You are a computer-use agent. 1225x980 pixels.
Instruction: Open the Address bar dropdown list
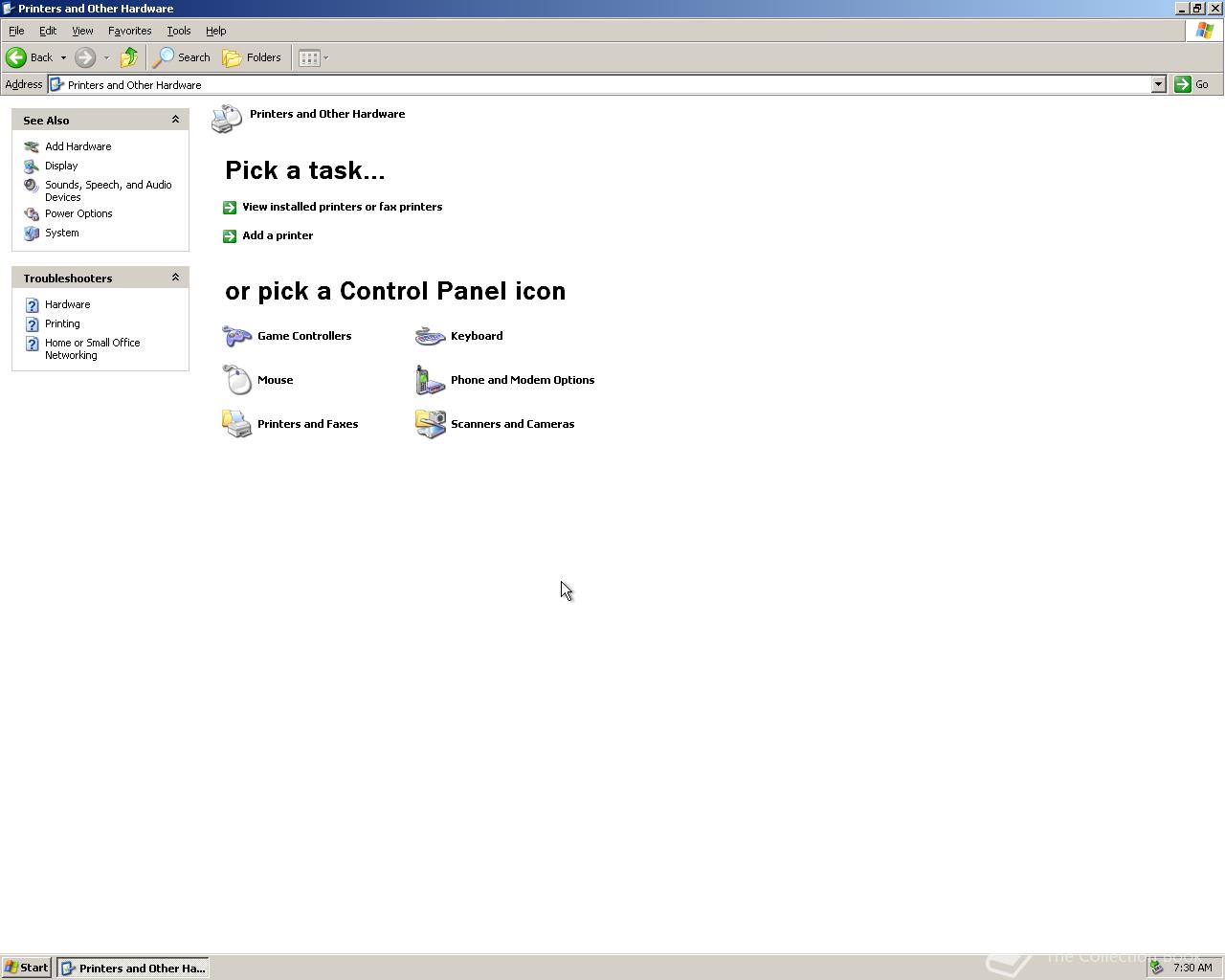pyautogui.click(x=1158, y=84)
